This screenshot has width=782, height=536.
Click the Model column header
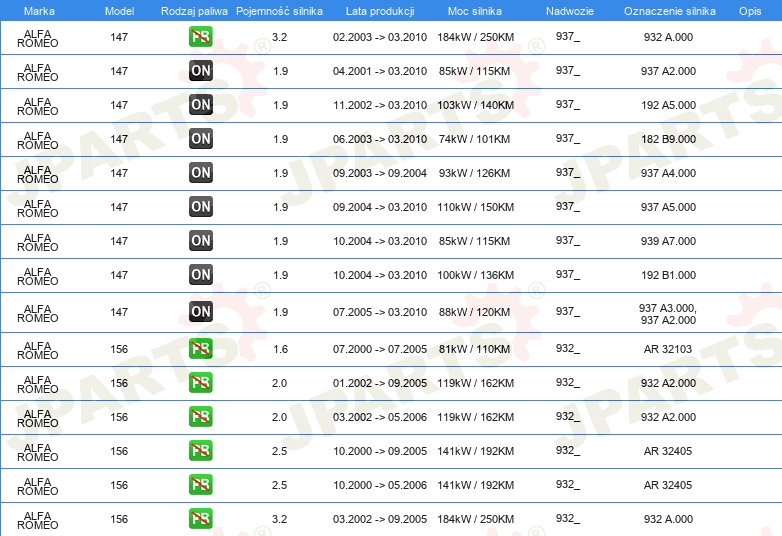point(119,11)
